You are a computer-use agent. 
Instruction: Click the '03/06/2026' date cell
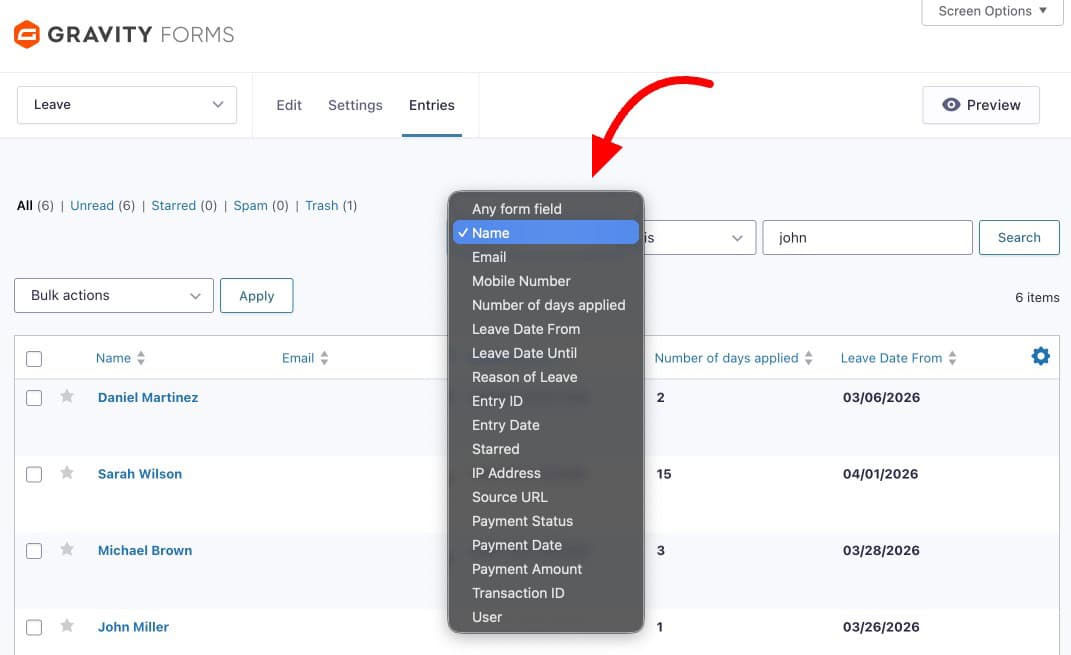[881, 398]
